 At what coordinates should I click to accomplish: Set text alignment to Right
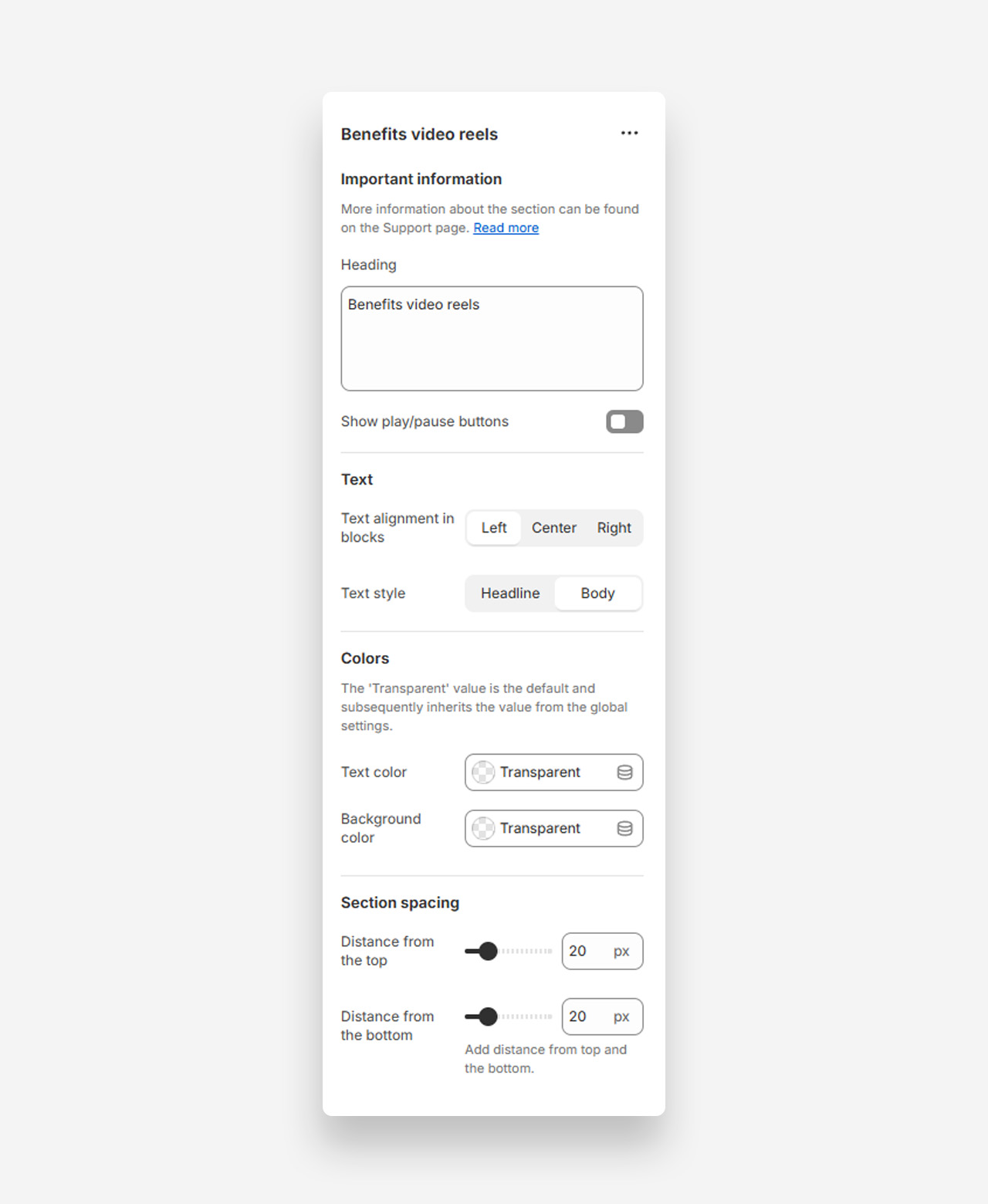(x=614, y=528)
